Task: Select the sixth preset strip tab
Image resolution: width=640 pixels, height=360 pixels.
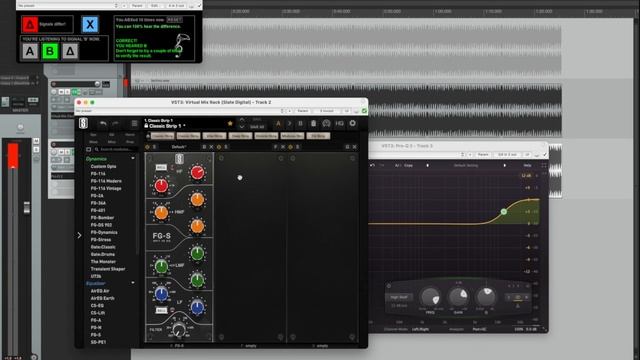Action: [x=292, y=136]
